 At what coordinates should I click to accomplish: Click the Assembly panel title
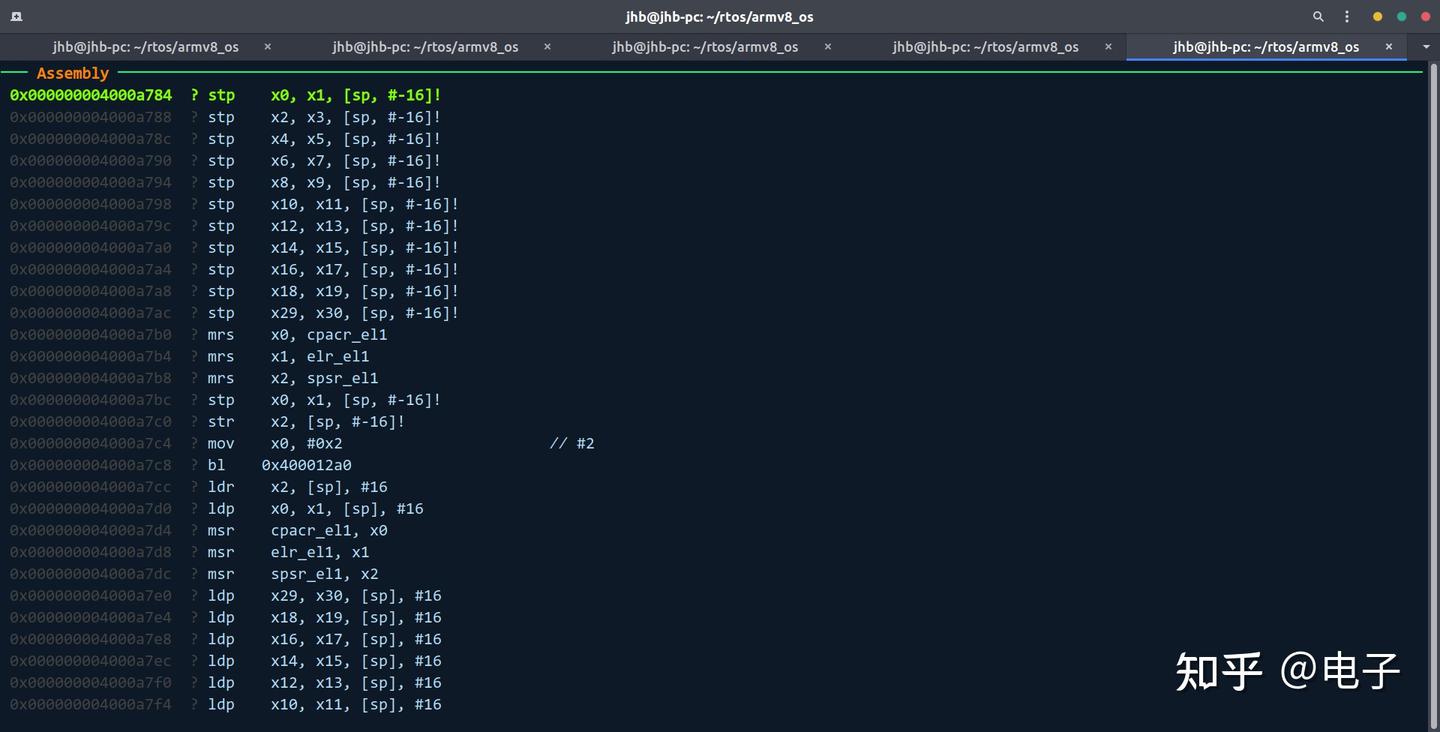(72, 73)
